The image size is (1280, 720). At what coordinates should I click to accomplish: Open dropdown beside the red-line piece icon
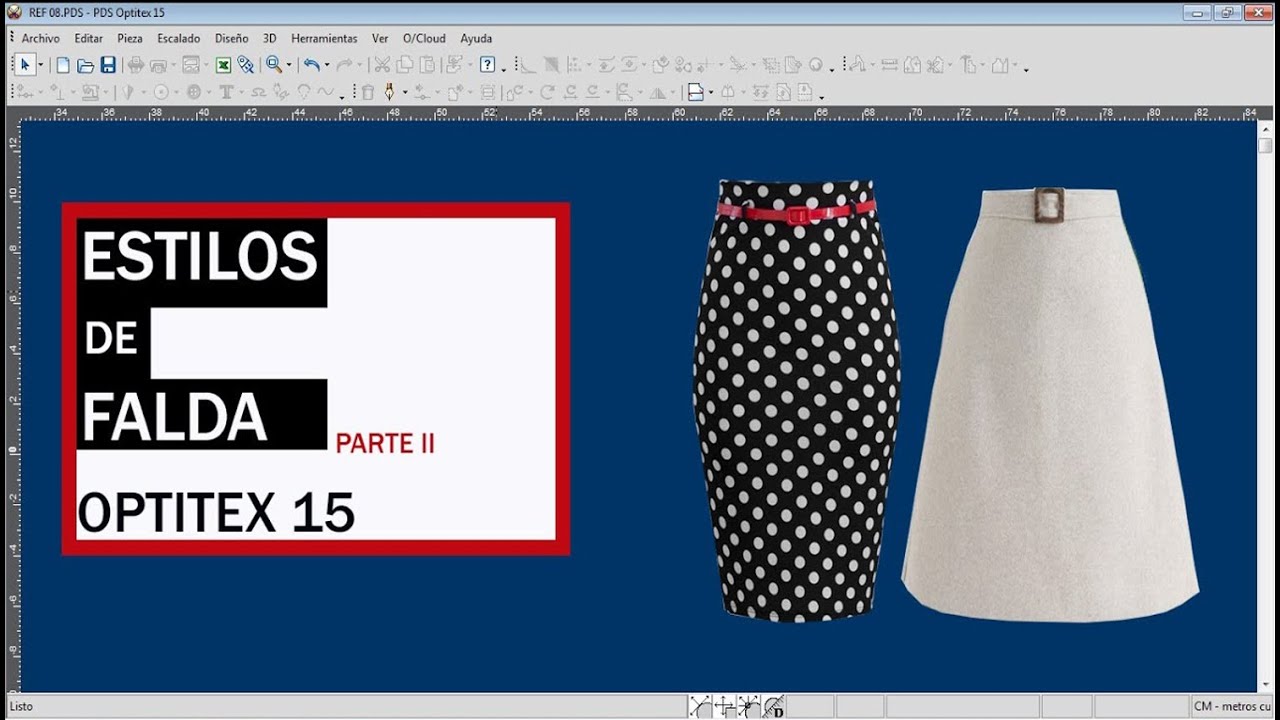[711, 92]
